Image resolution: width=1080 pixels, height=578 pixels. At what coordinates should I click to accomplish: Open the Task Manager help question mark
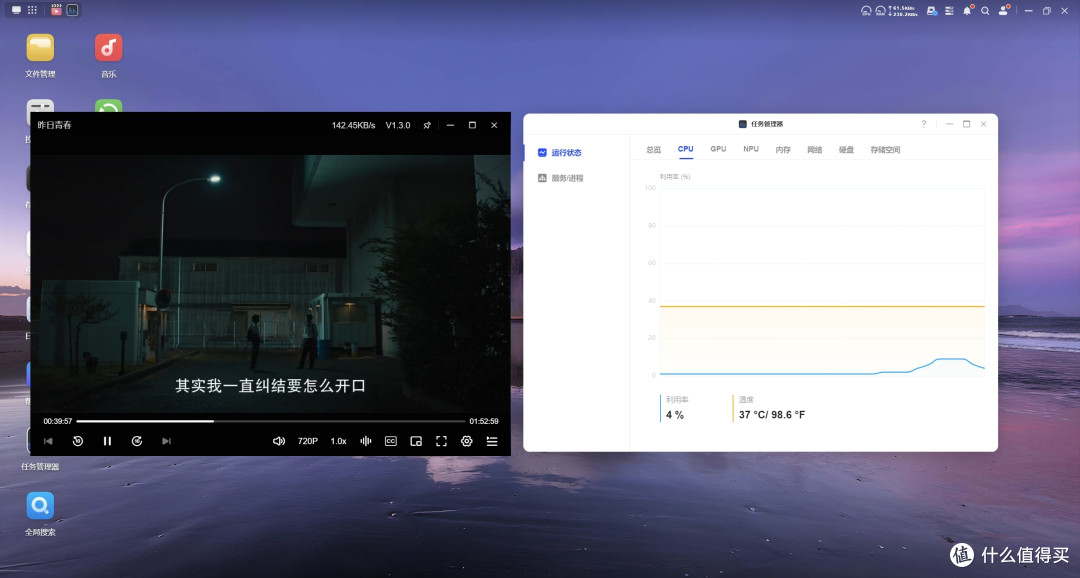[x=924, y=124]
